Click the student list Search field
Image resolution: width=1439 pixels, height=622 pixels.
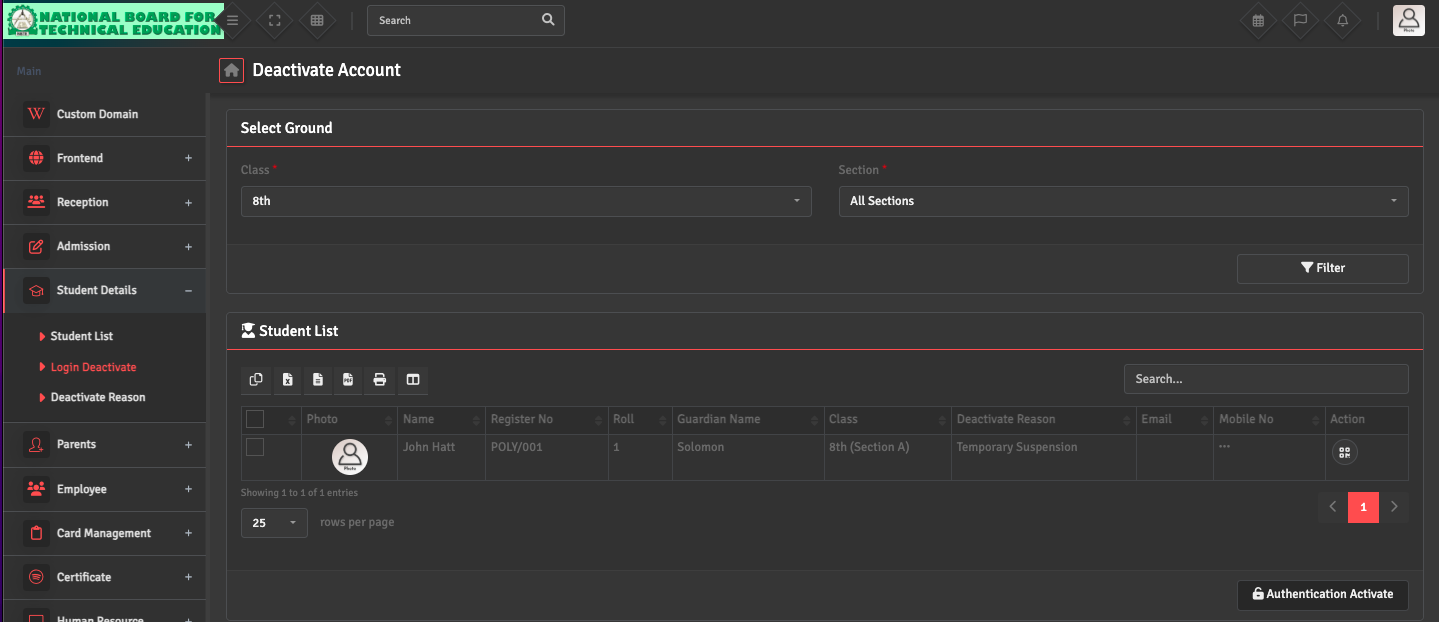point(1265,379)
